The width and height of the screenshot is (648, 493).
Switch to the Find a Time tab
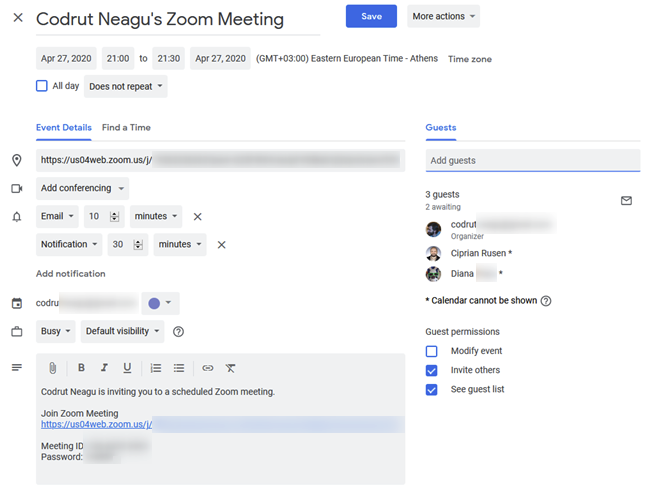[x=126, y=128]
